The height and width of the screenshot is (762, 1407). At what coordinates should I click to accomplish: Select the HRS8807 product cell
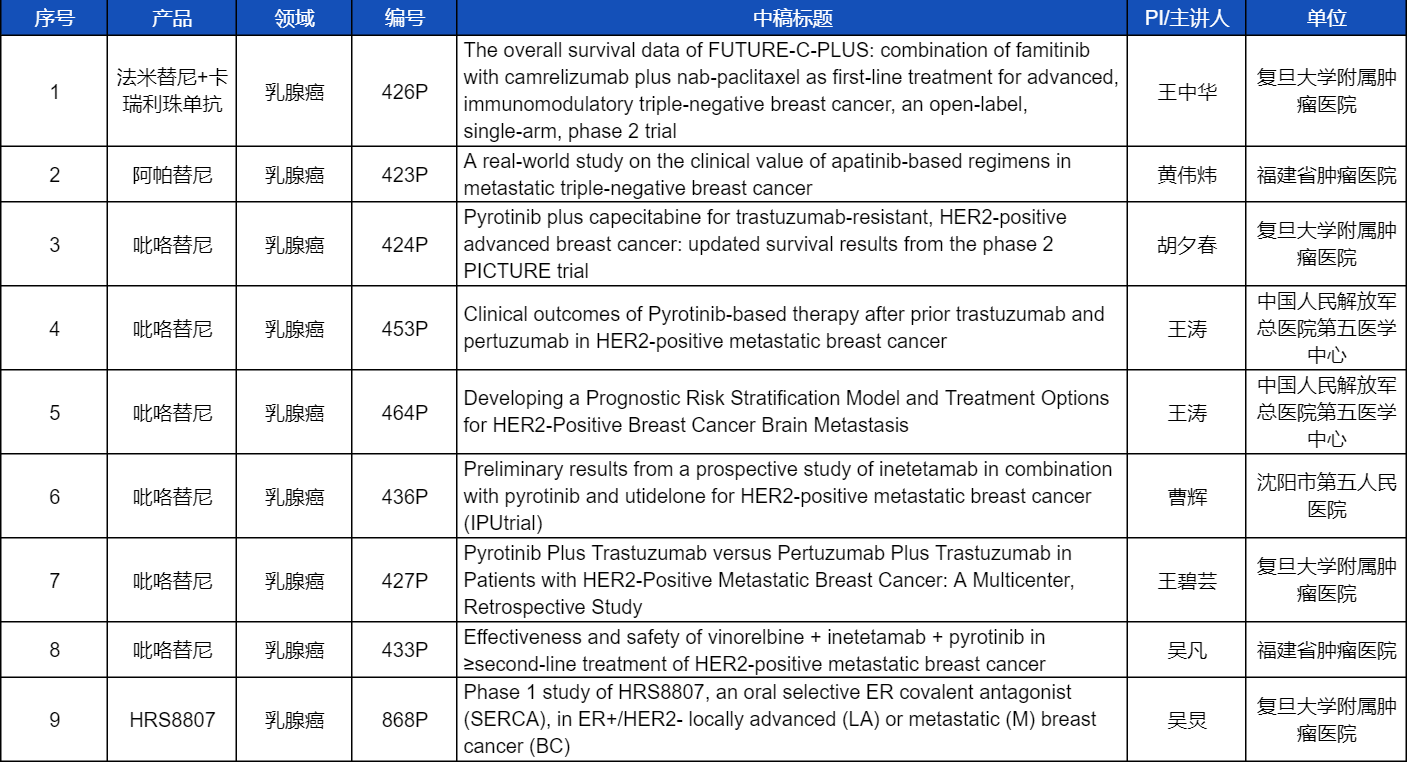(172, 719)
